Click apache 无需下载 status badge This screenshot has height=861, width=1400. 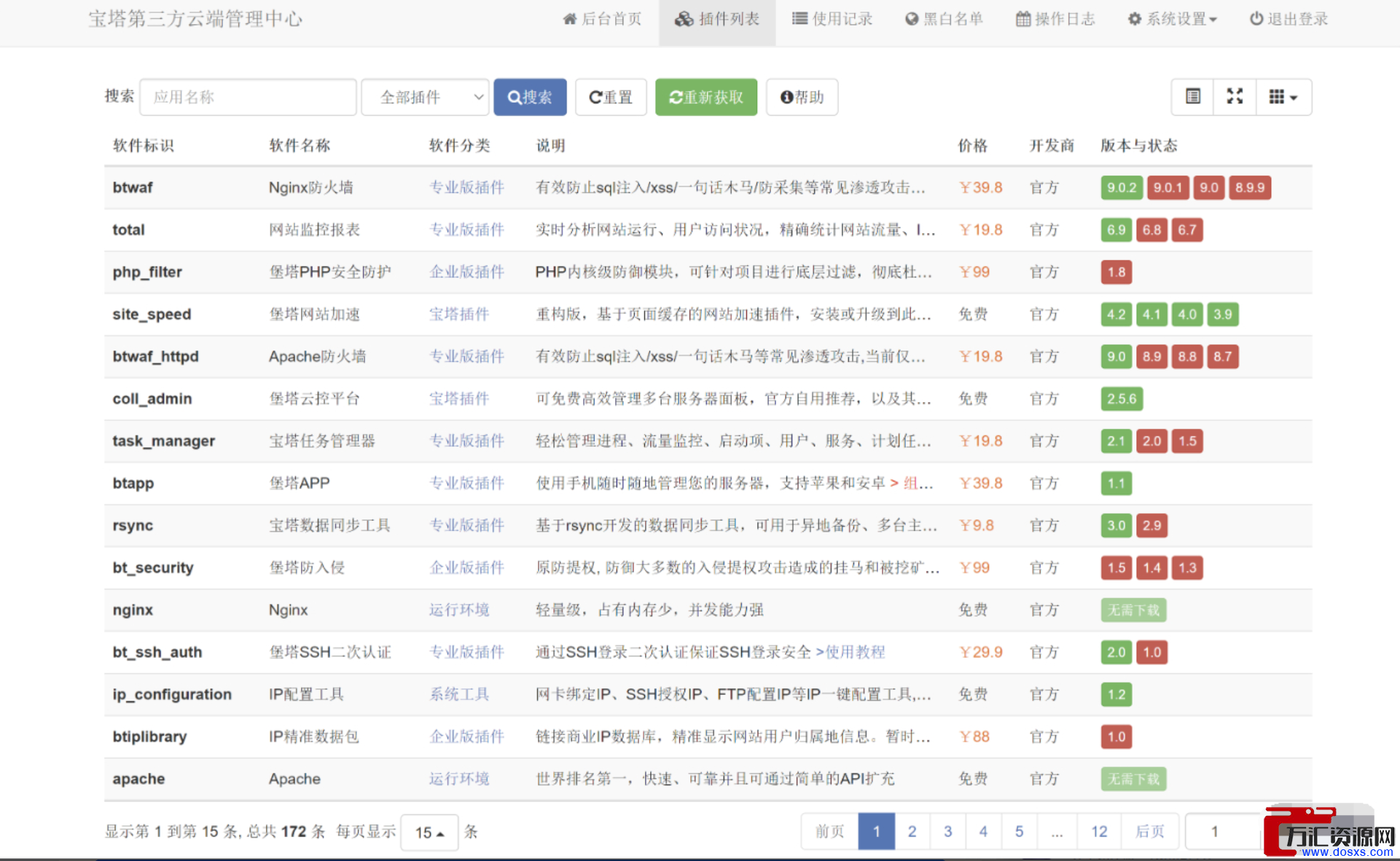point(1133,779)
